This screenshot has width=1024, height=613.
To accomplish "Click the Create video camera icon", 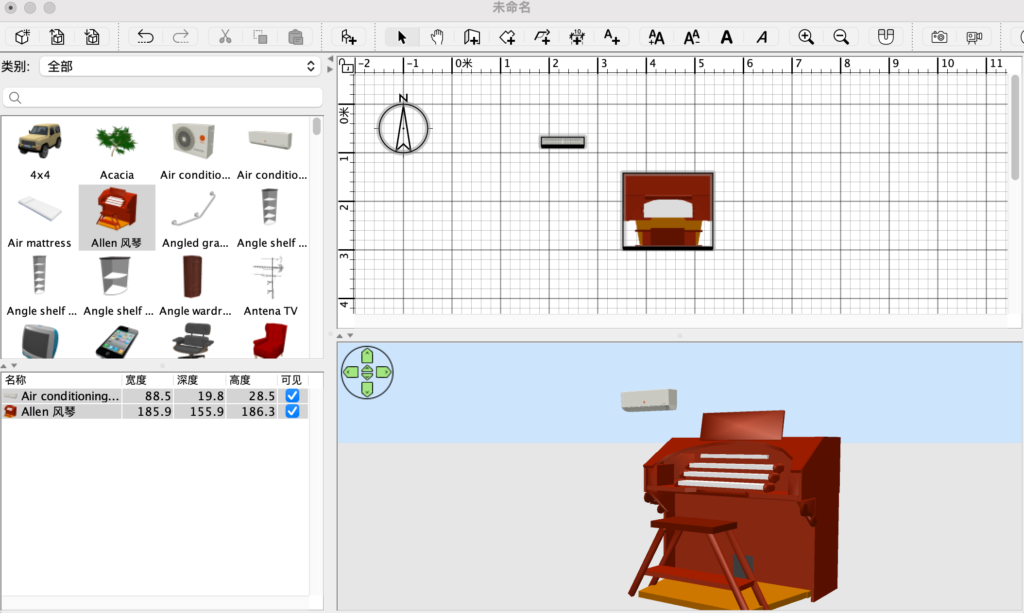I will click(975, 37).
